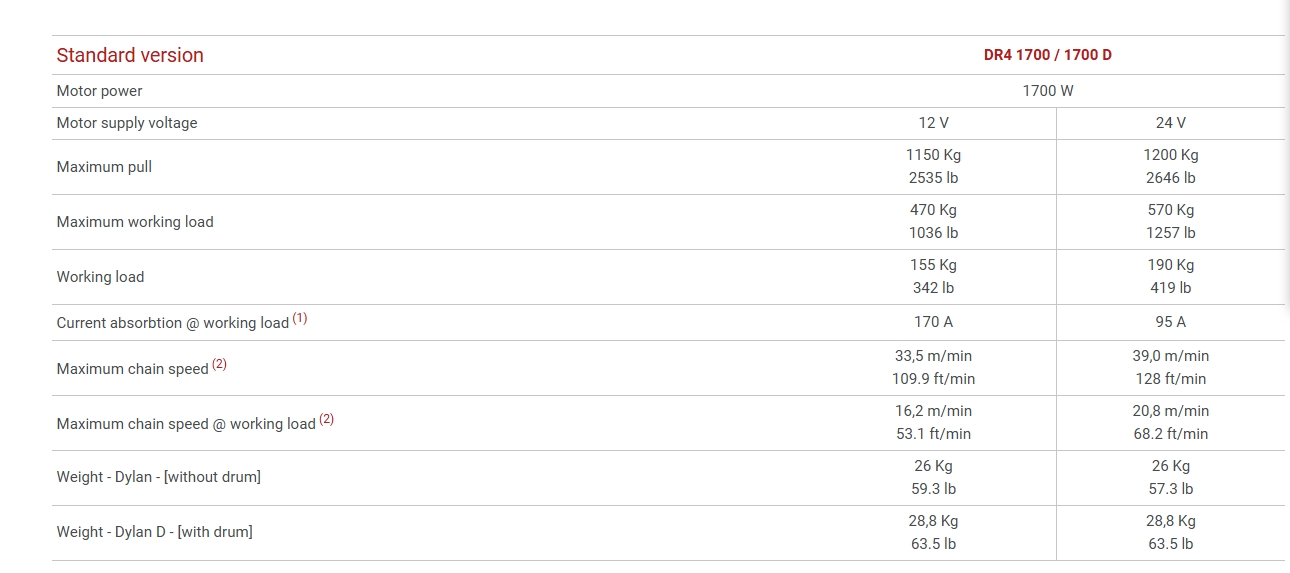Click the "2646 lb" maximum pull value
The image size is (1290, 573).
click(1170, 178)
